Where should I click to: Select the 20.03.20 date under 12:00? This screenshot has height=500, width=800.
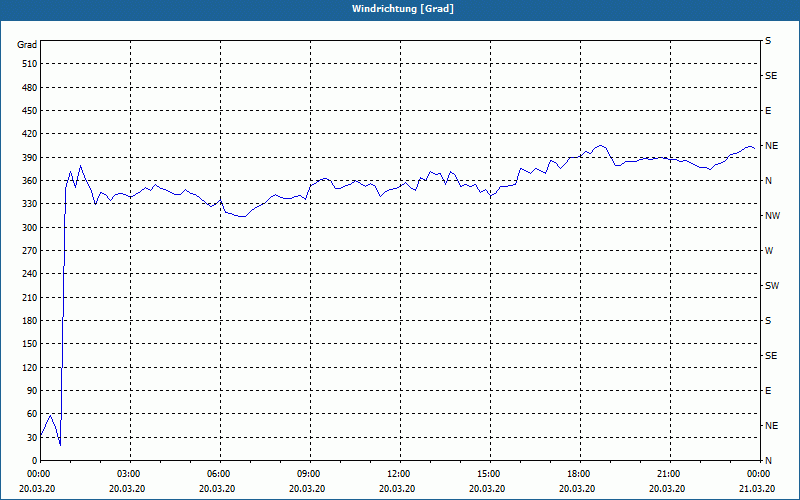tap(397, 489)
